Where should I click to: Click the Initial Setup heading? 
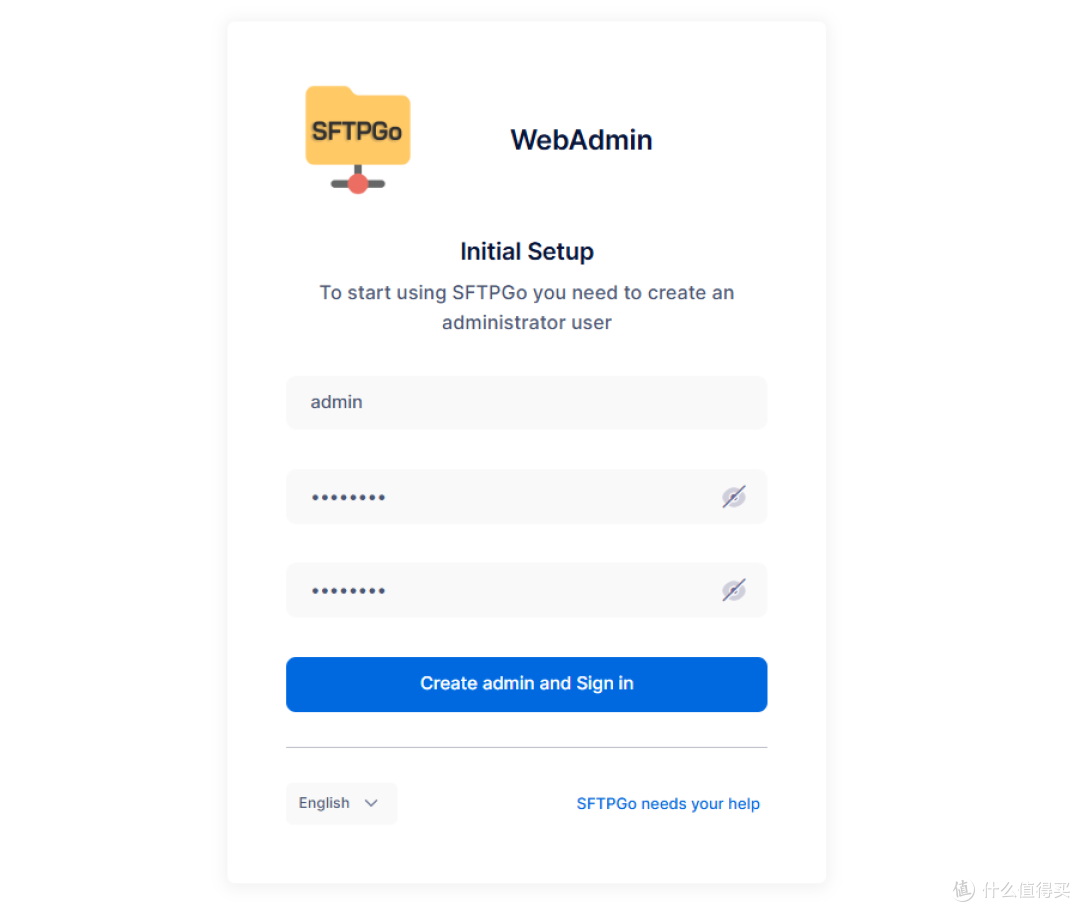[x=527, y=251]
